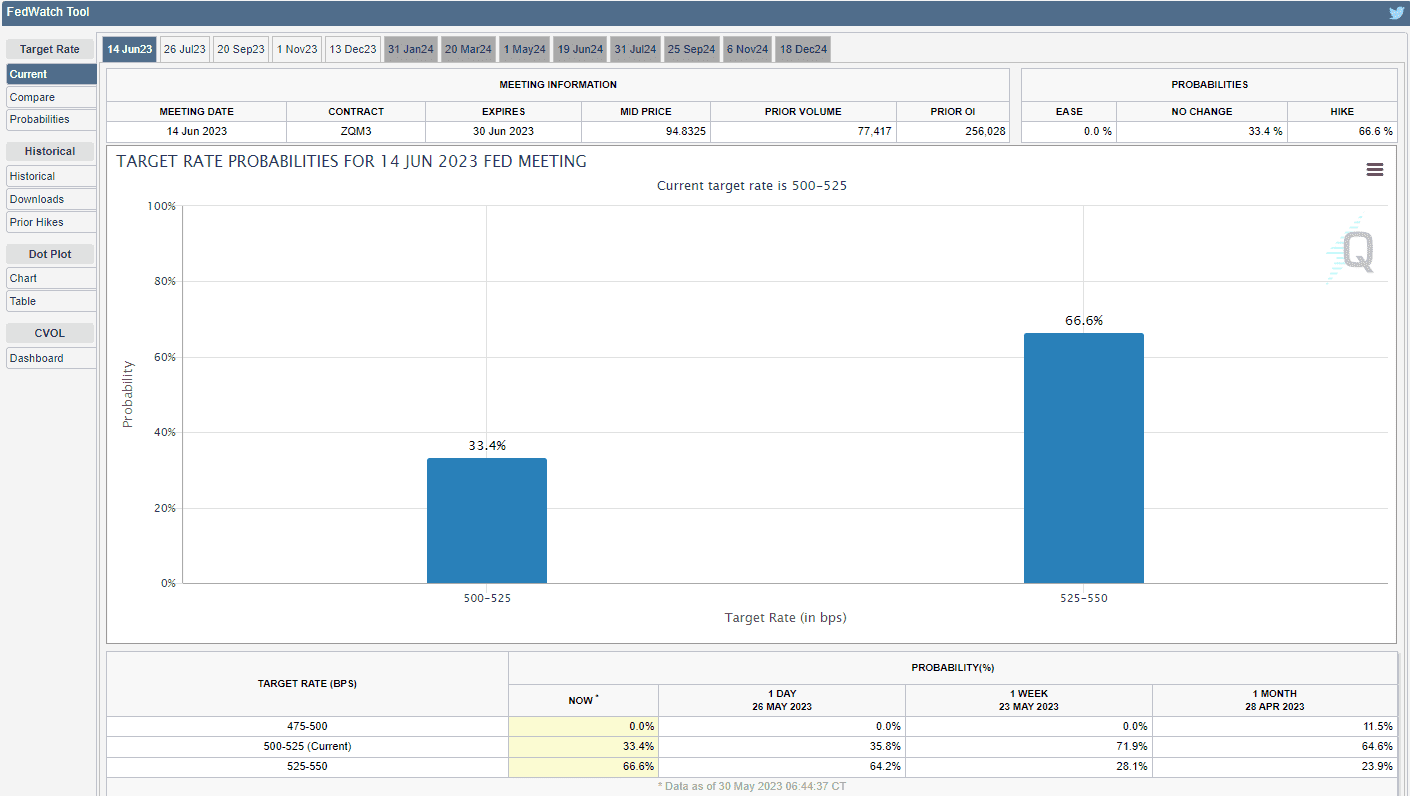Screen dimensions: 1410x796
Task: Switch to the 26 Jul23 meeting tab
Action: (x=184, y=50)
